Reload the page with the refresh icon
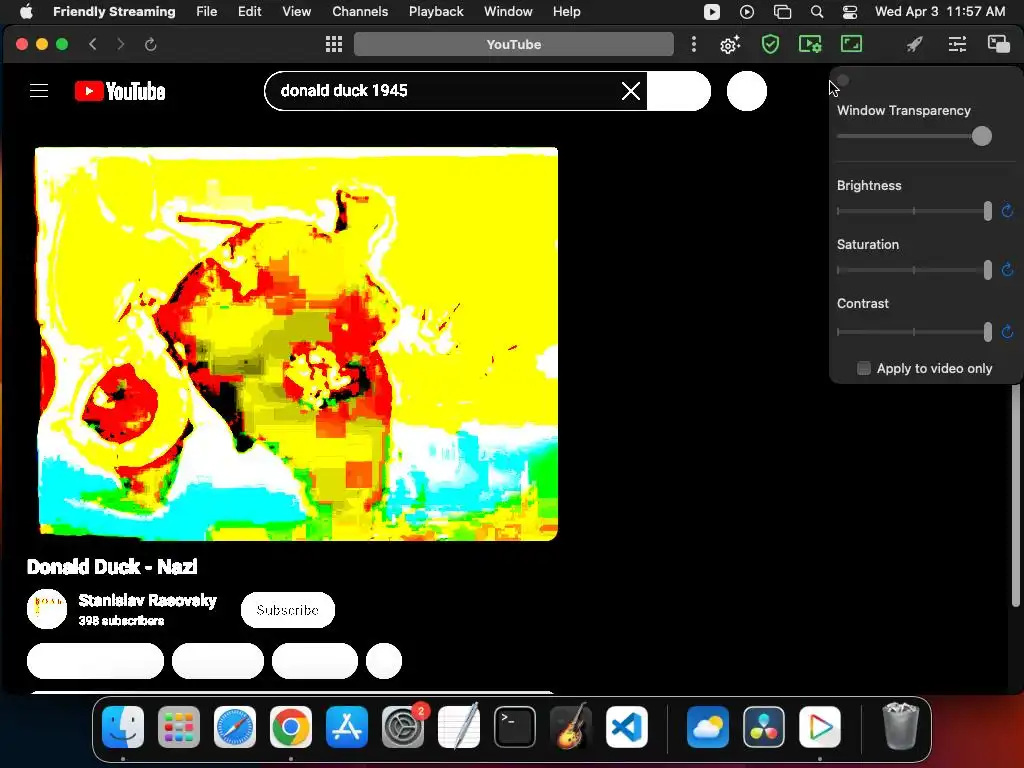The width and height of the screenshot is (1024, 768). pyautogui.click(x=150, y=44)
